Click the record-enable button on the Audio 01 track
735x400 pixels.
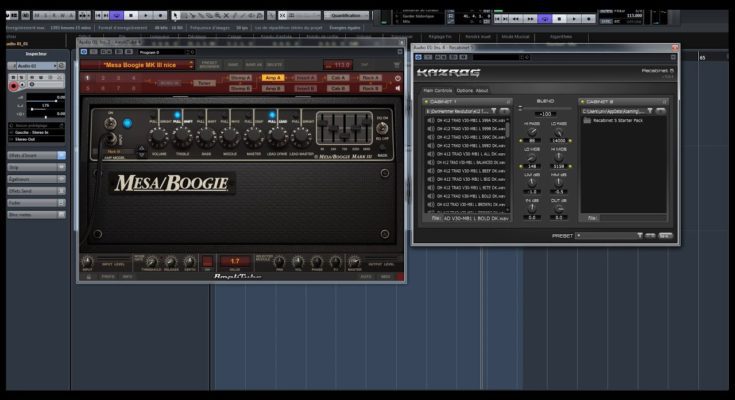13,87
